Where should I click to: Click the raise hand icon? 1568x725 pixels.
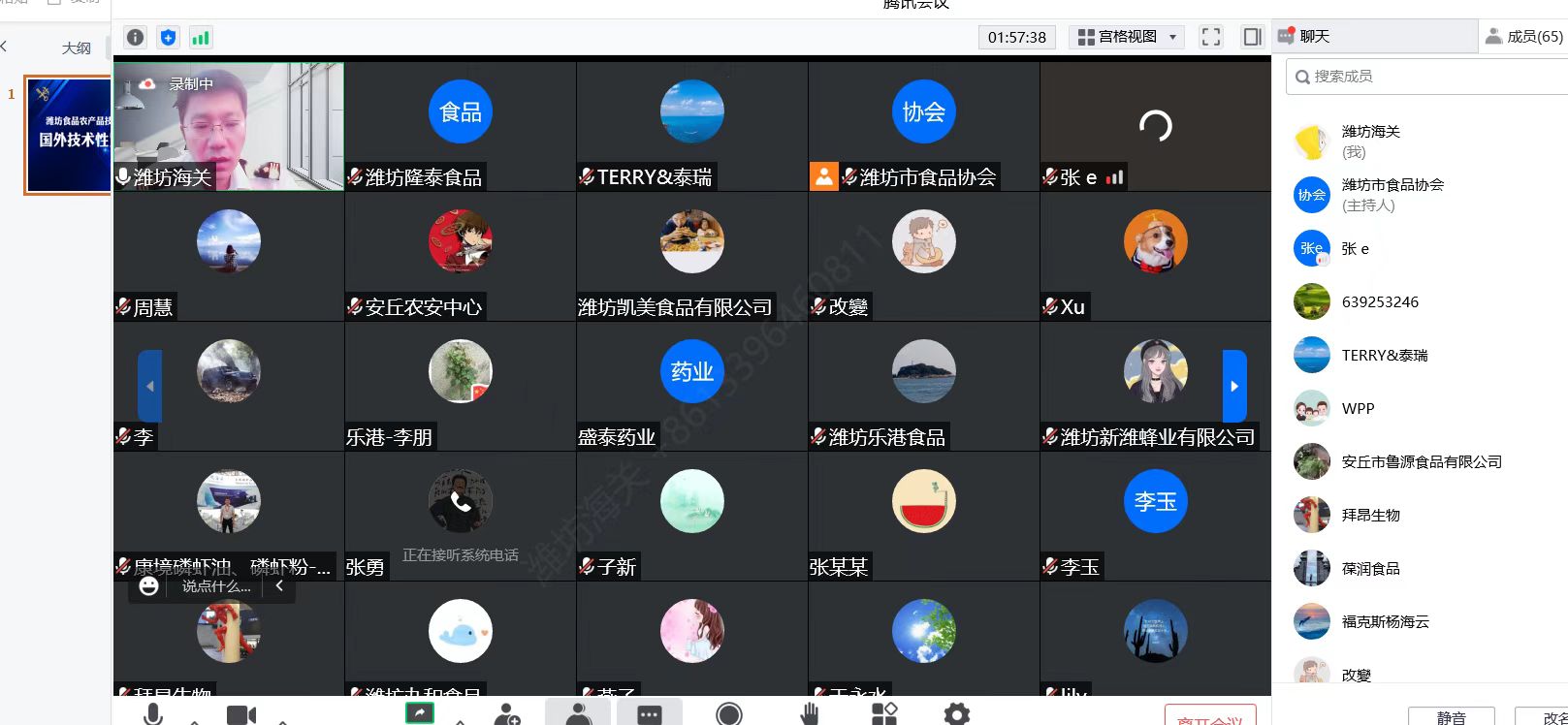pos(809,715)
